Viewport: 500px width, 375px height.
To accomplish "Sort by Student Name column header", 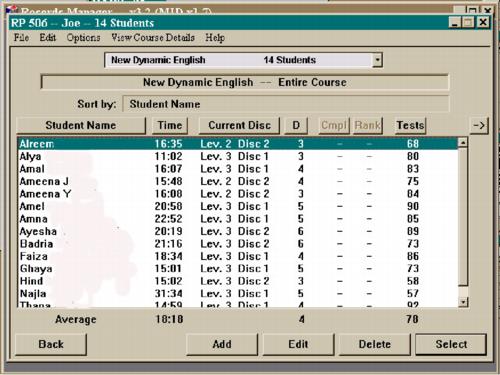I will pos(81,125).
